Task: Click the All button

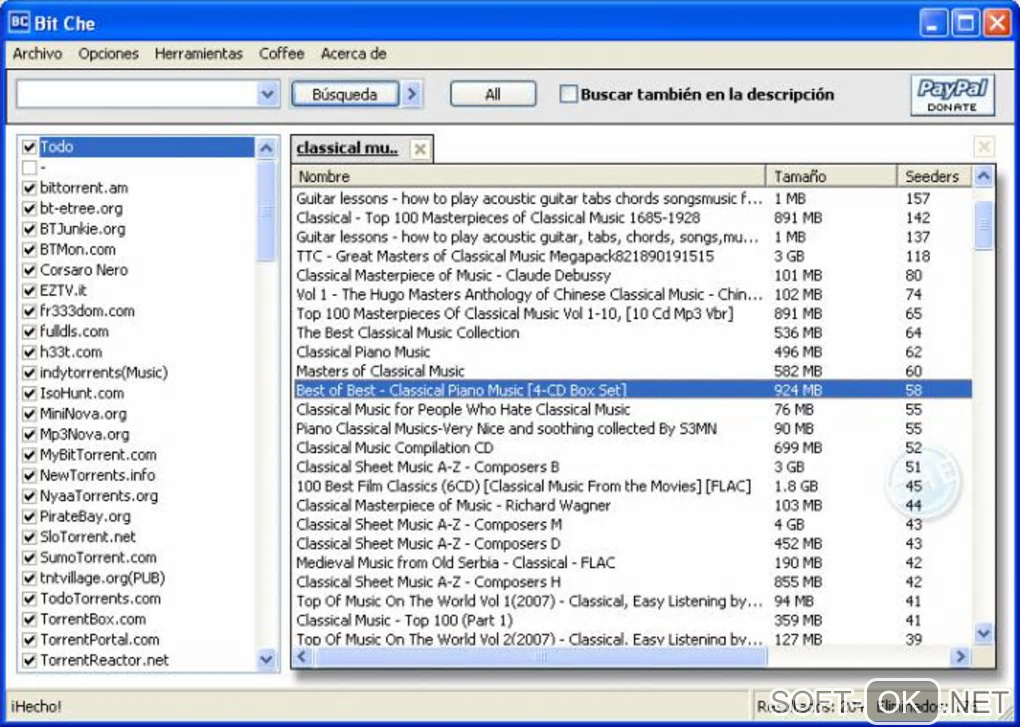Action: [493, 94]
